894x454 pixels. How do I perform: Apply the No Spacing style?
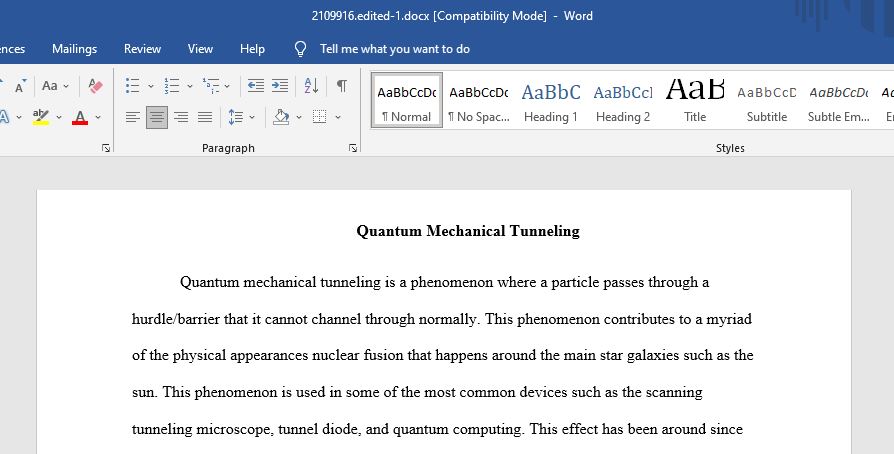point(479,100)
